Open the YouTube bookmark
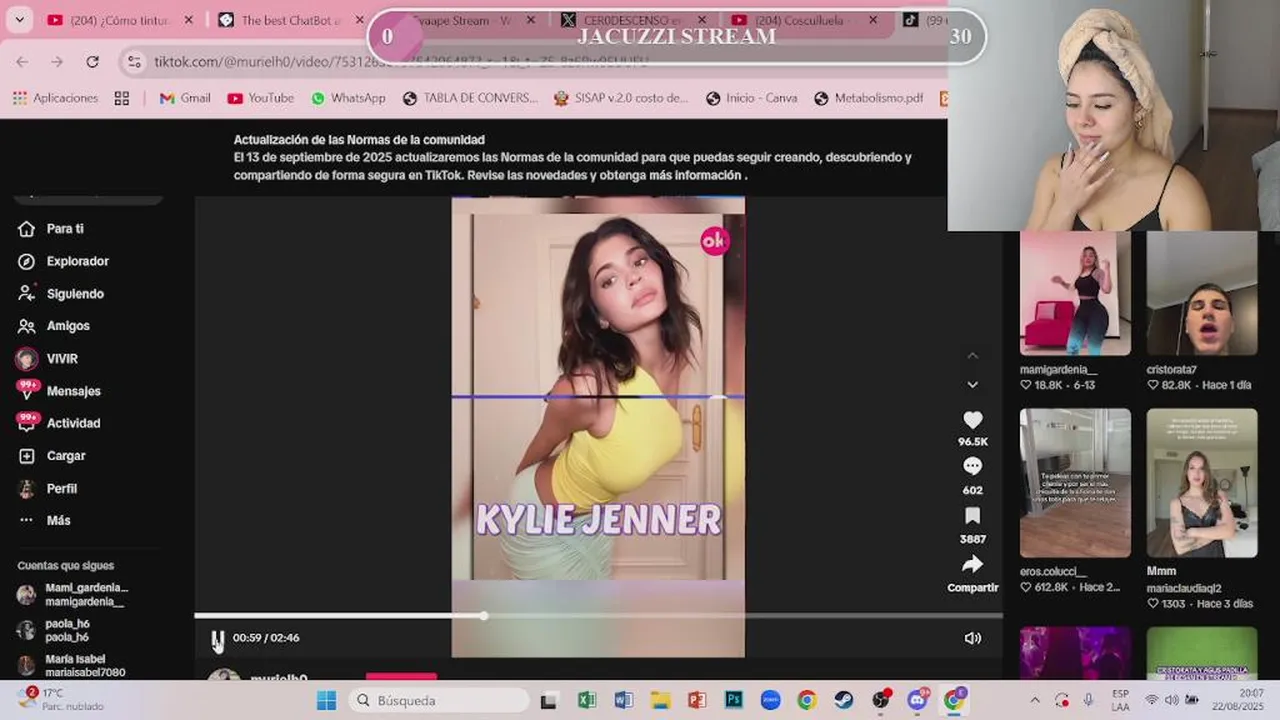Image resolution: width=1280 pixels, height=720 pixels. pos(260,98)
